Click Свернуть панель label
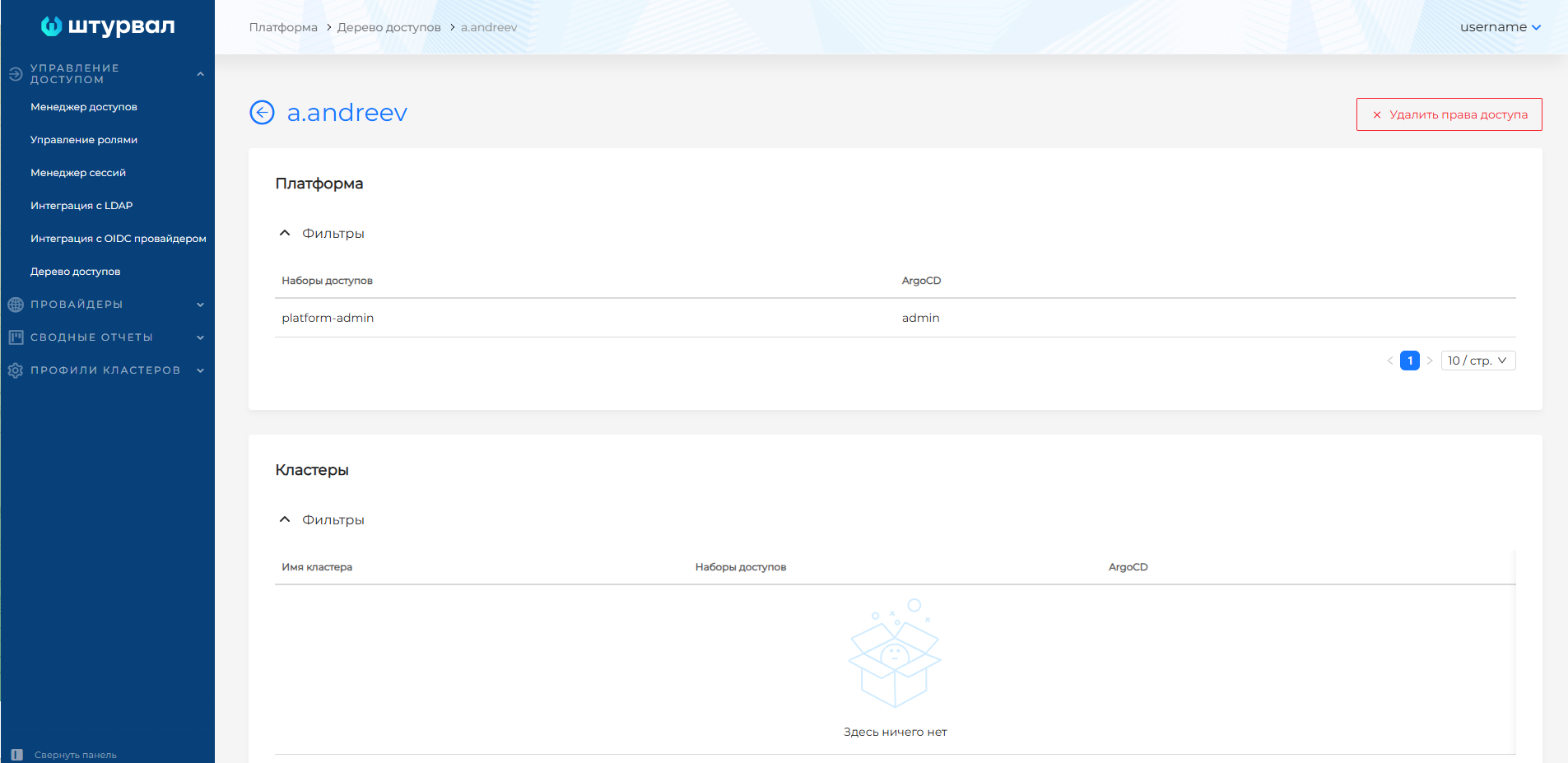This screenshot has height=763, width=1568. click(76, 755)
